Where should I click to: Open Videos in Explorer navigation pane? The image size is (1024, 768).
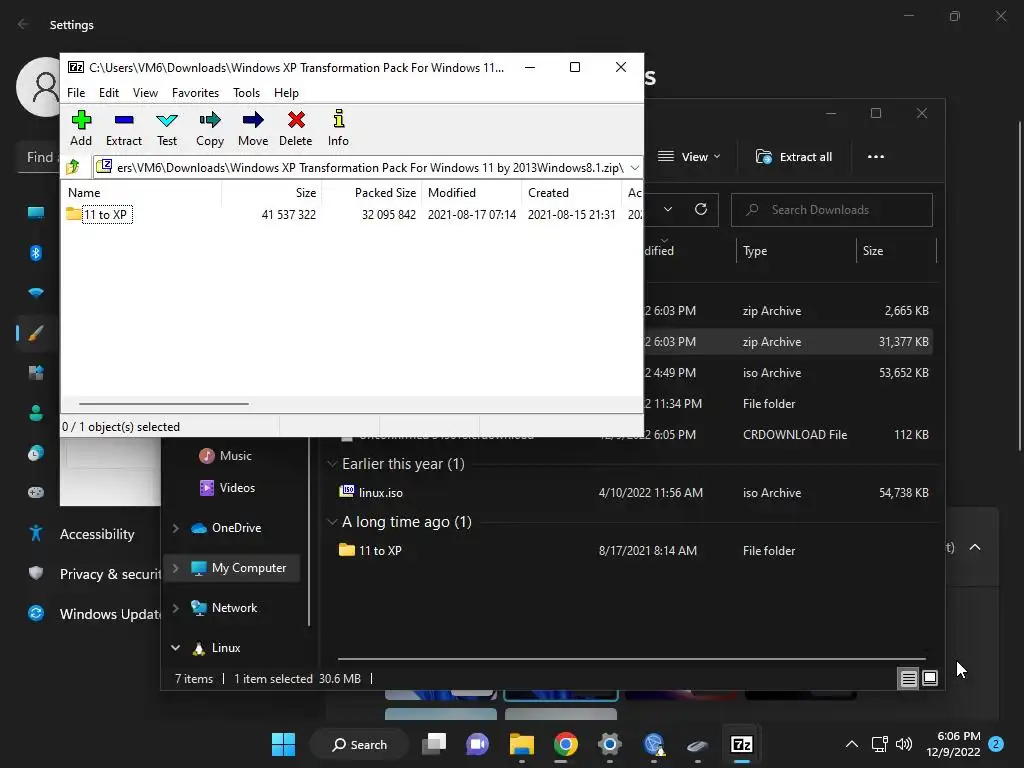coord(227,488)
